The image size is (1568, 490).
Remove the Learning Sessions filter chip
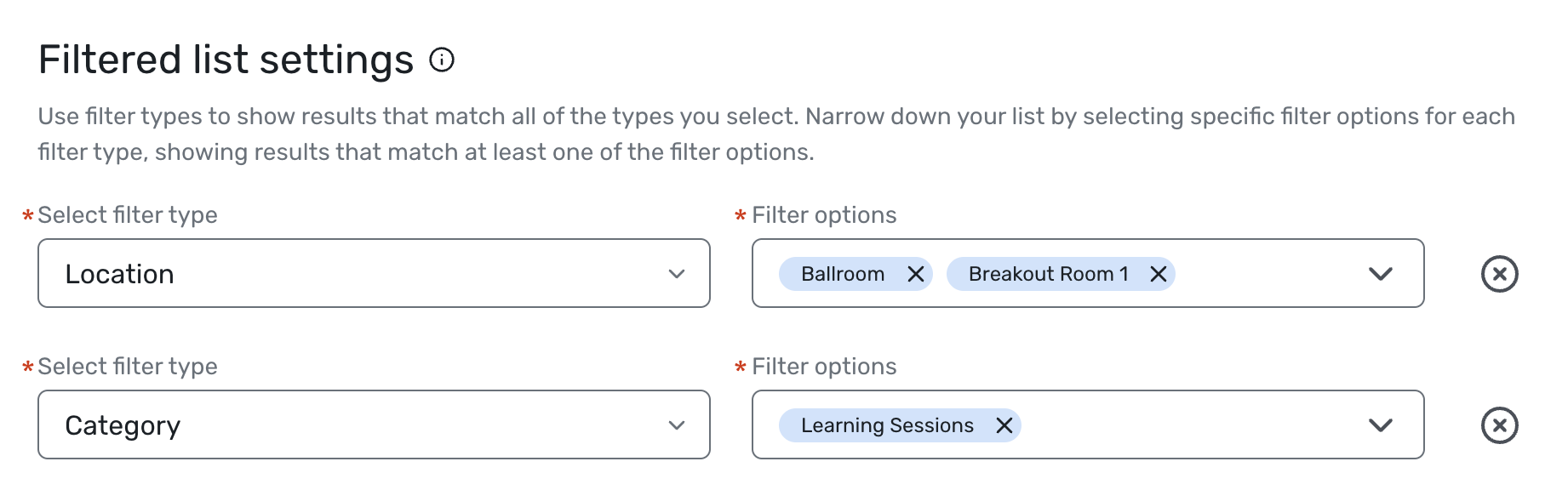[x=1004, y=425]
